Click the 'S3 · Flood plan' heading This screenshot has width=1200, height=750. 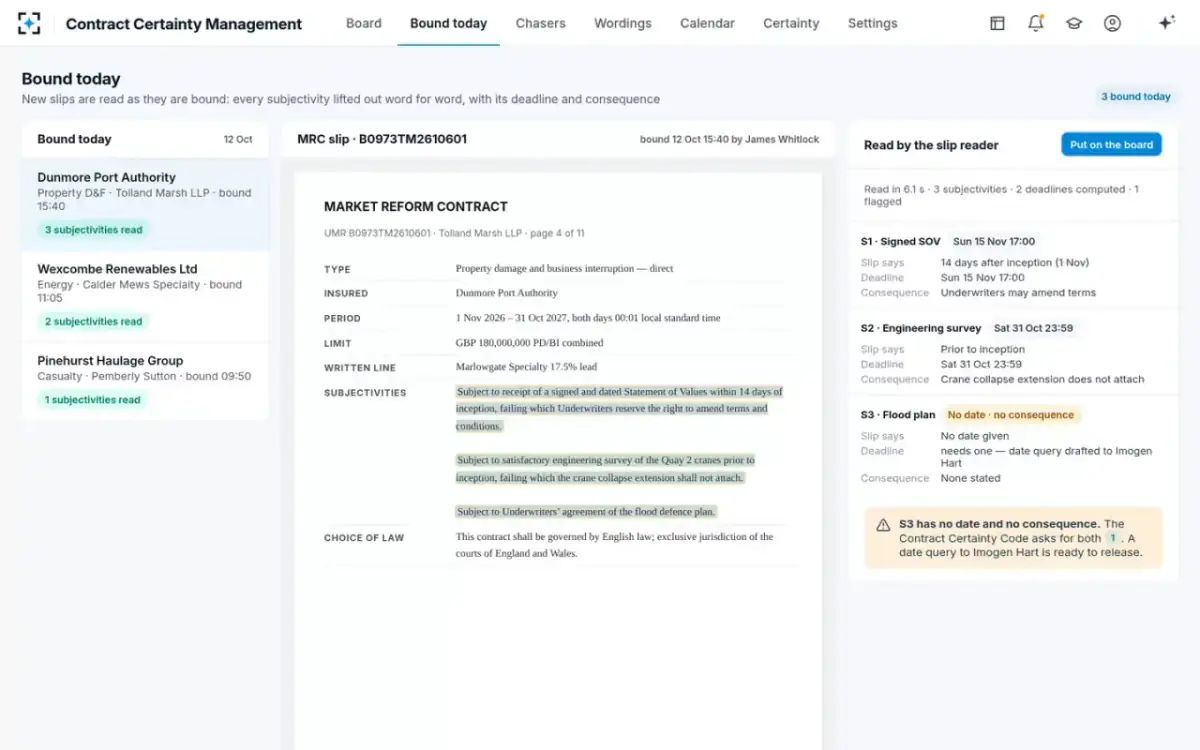898,415
